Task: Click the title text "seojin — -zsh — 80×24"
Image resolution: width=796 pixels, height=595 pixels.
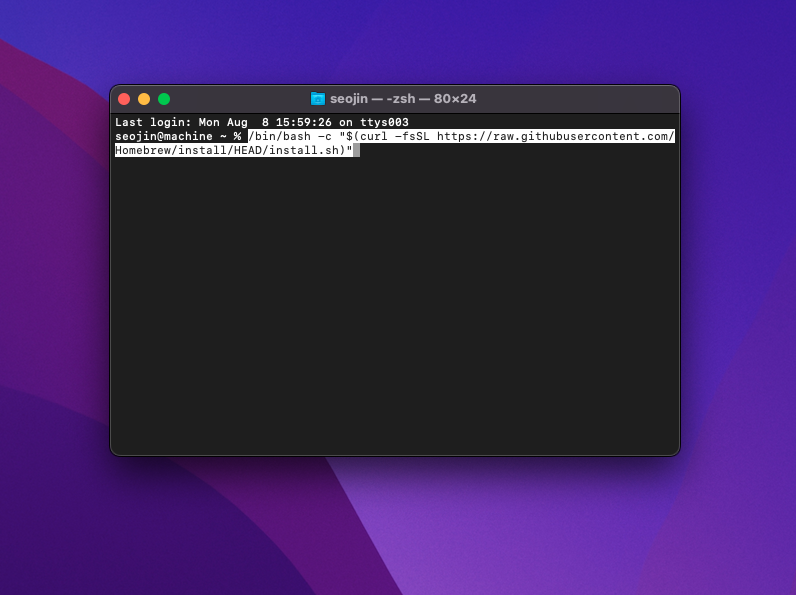Action: [403, 98]
